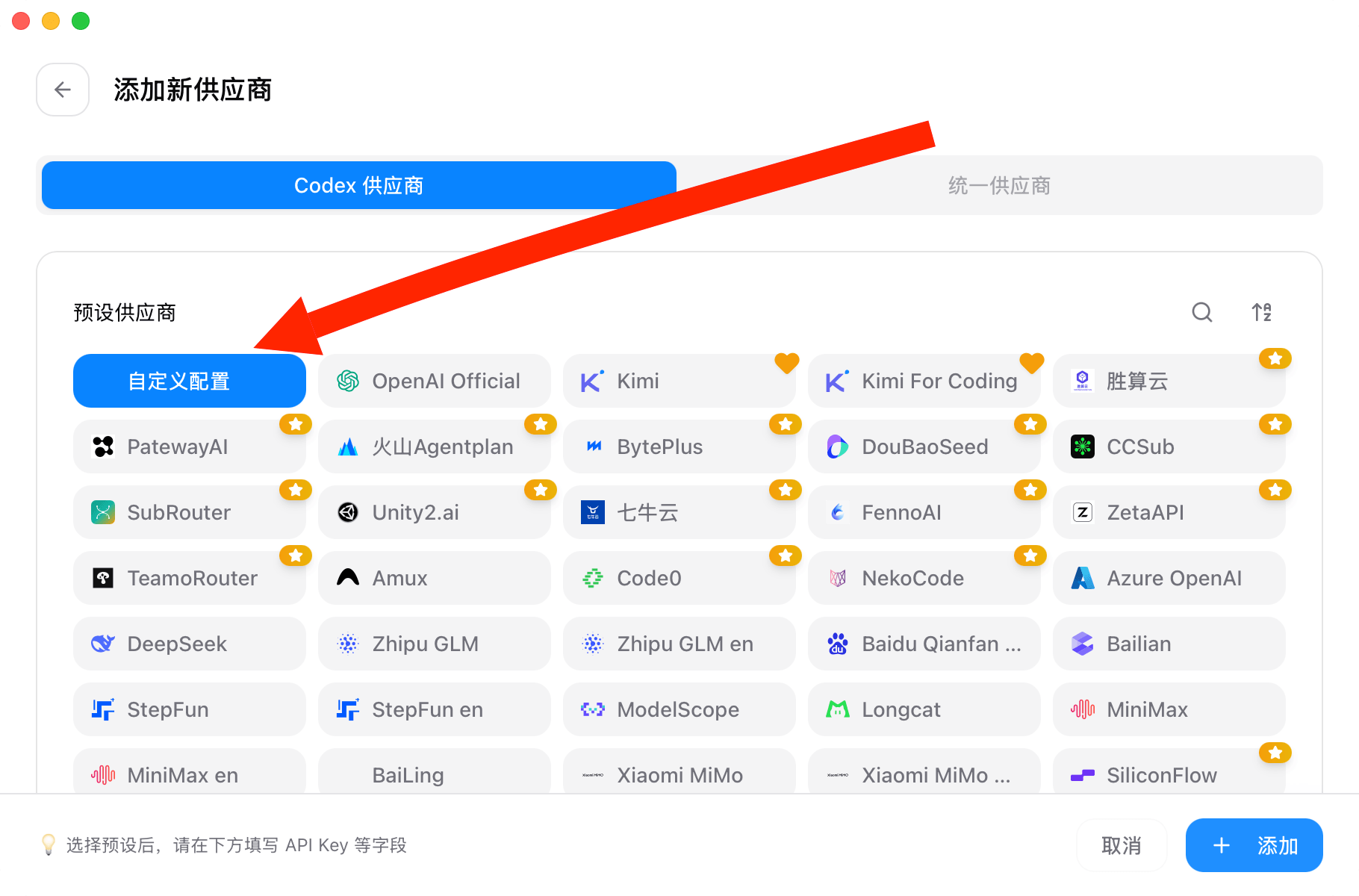Select the Longcat preset
1359x896 pixels.
924,709
